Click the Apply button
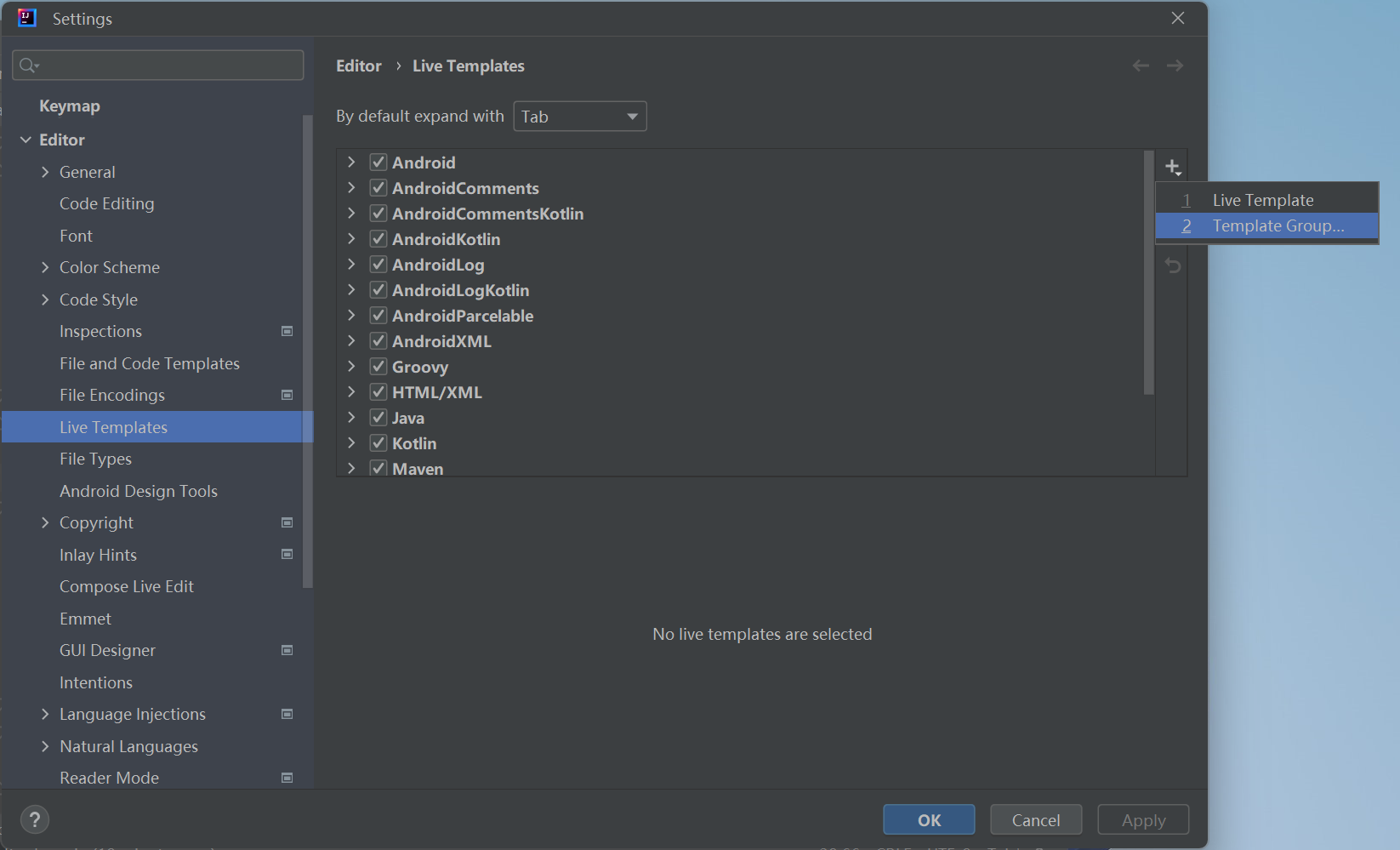Viewport: 1400px width, 850px height. pyautogui.click(x=1143, y=820)
